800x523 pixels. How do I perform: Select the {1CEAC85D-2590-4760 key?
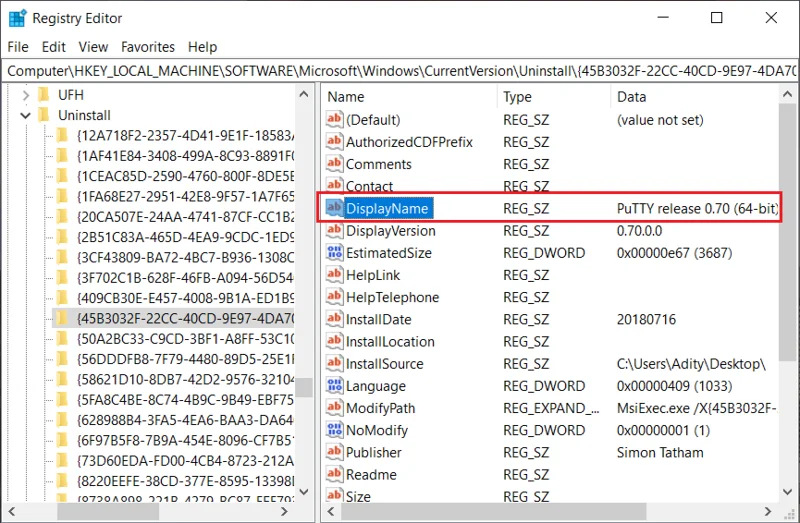pos(185,176)
